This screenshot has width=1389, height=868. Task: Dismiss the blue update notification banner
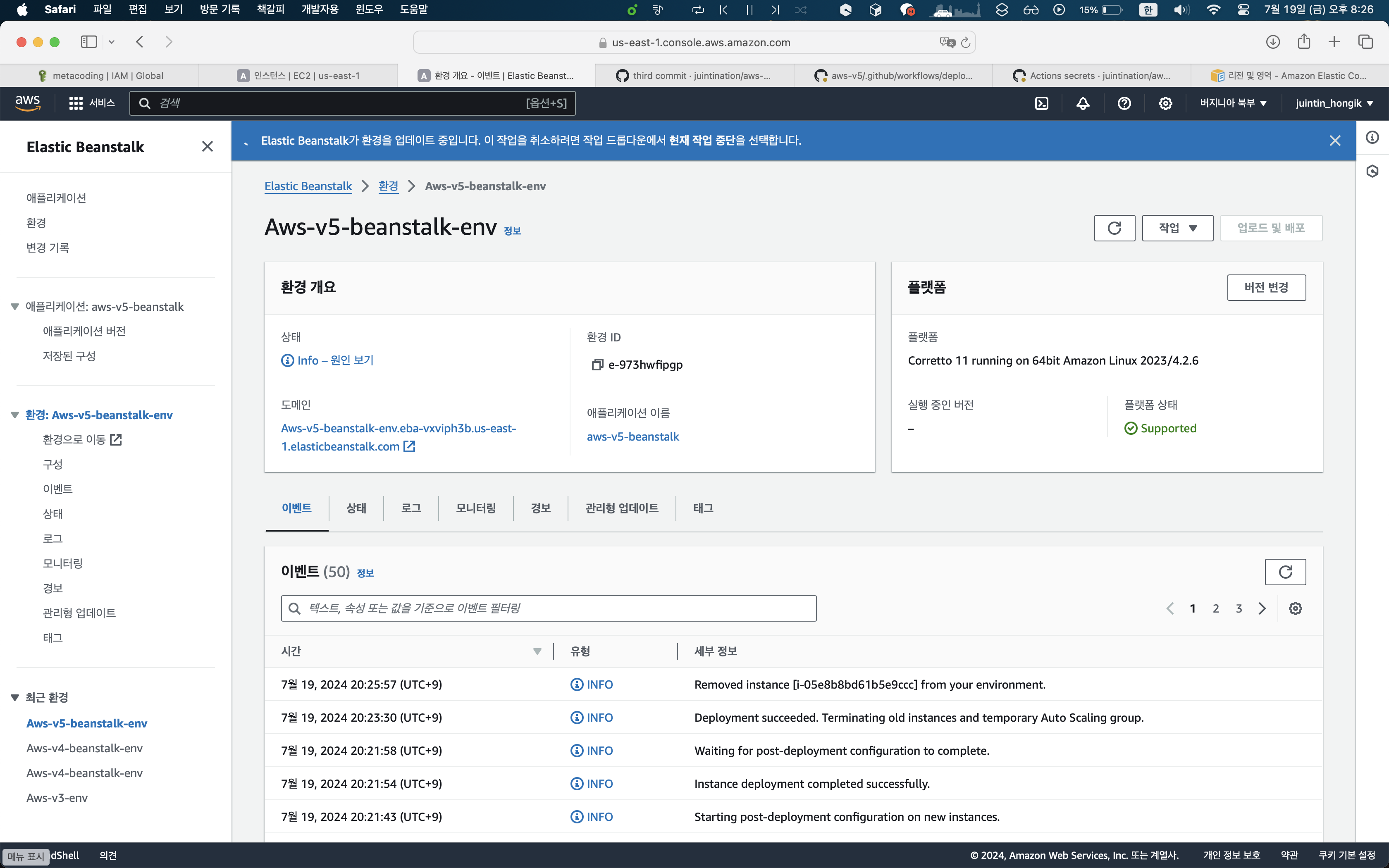tap(1334, 141)
